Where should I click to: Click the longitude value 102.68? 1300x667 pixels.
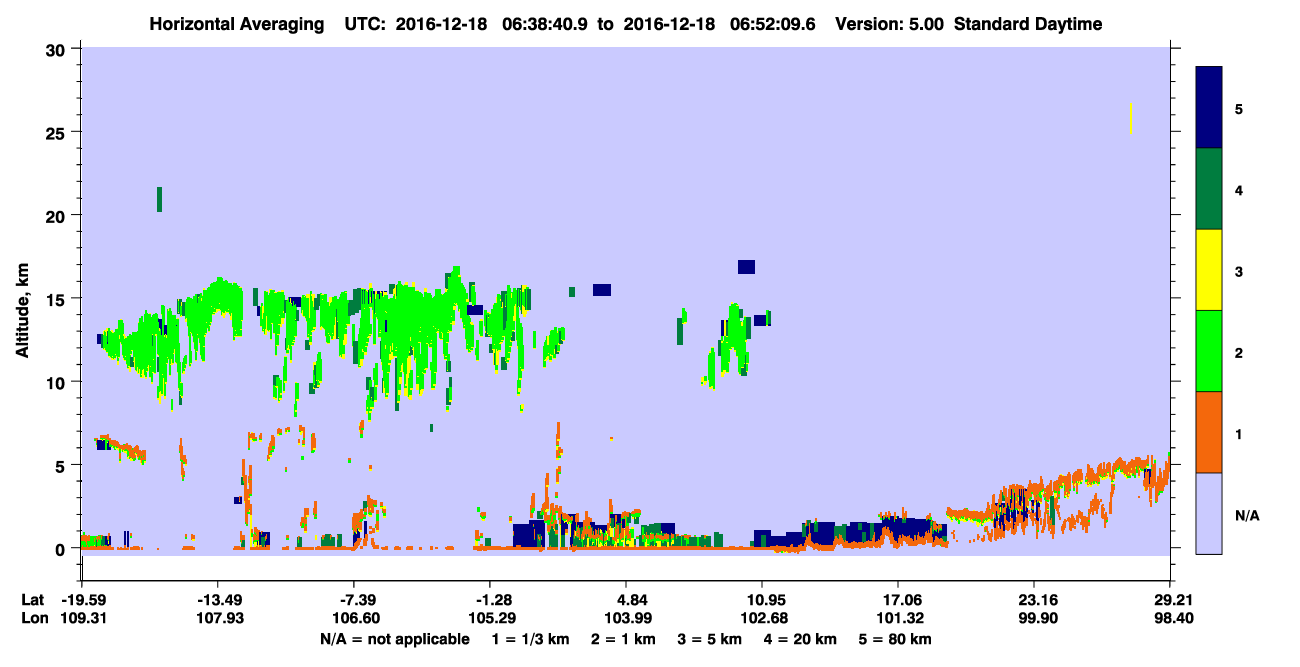762,618
